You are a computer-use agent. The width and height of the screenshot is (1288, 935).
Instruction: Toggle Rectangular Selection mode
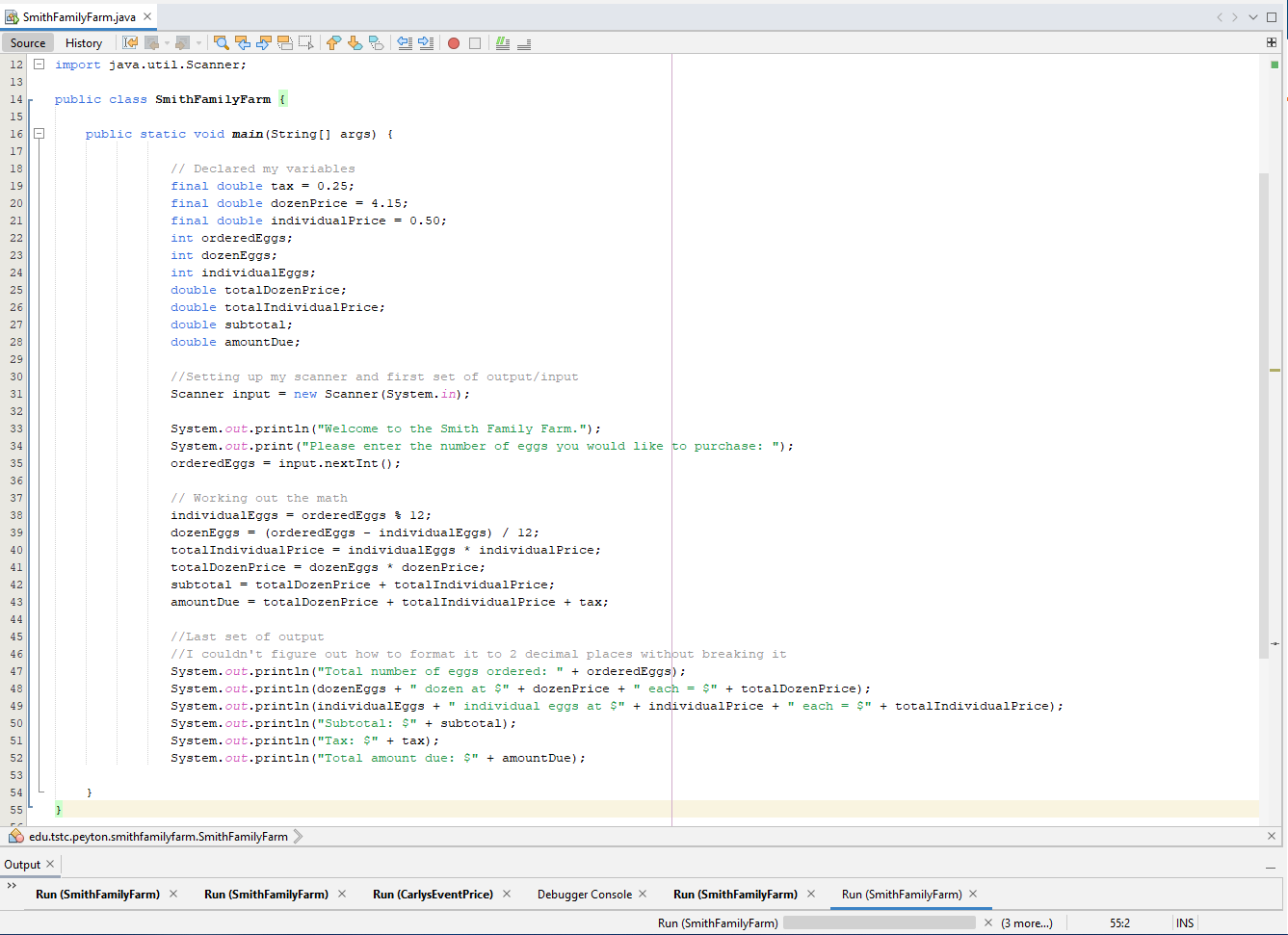306,42
